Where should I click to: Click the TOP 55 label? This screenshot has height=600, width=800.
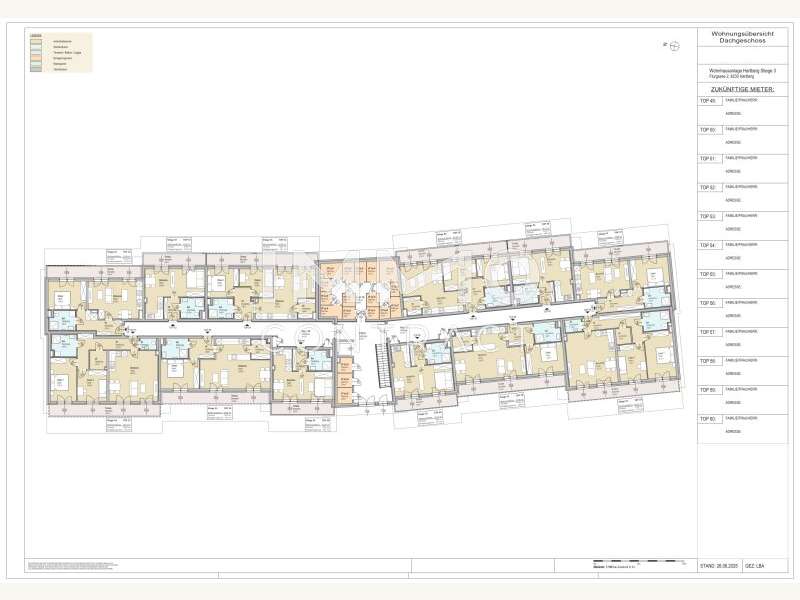point(708,274)
